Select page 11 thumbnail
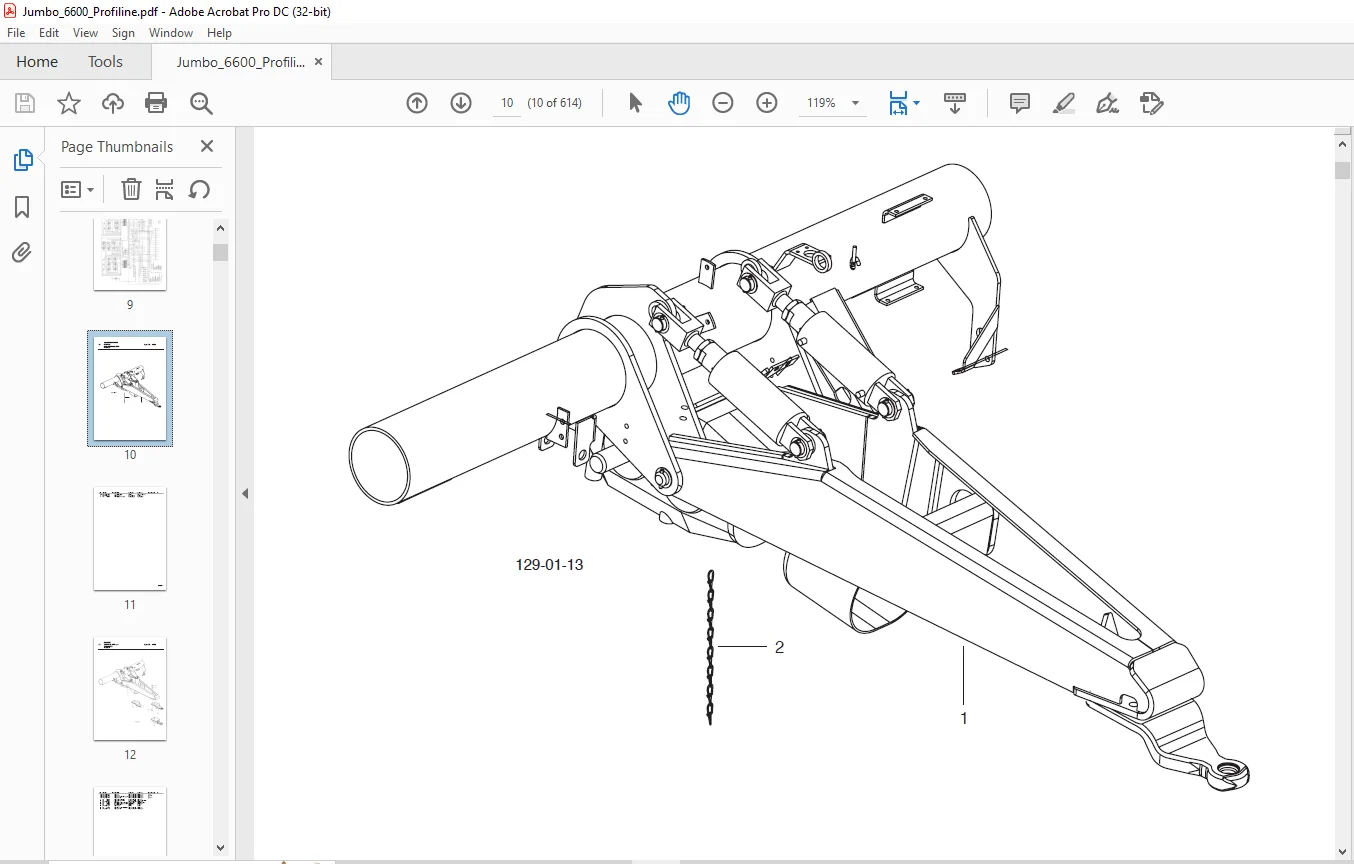The image size is (1354, 864). click(130, 538)
